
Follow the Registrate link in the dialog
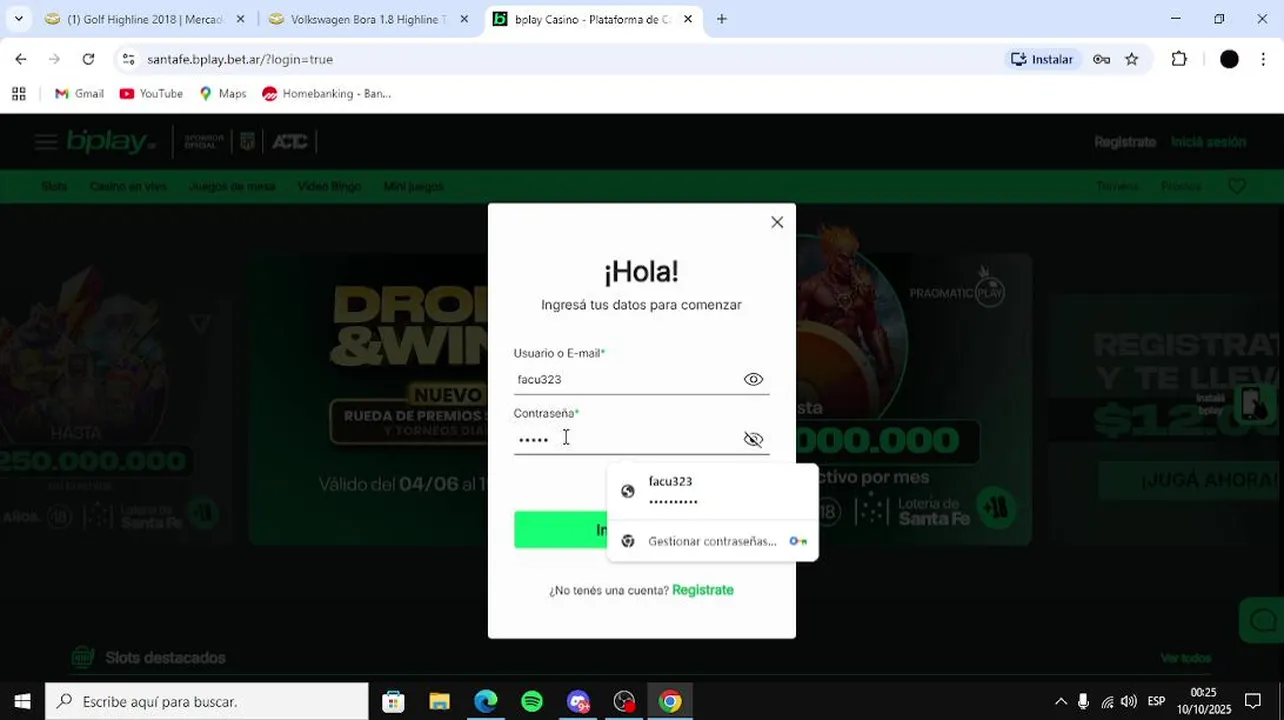coord(703,590)
